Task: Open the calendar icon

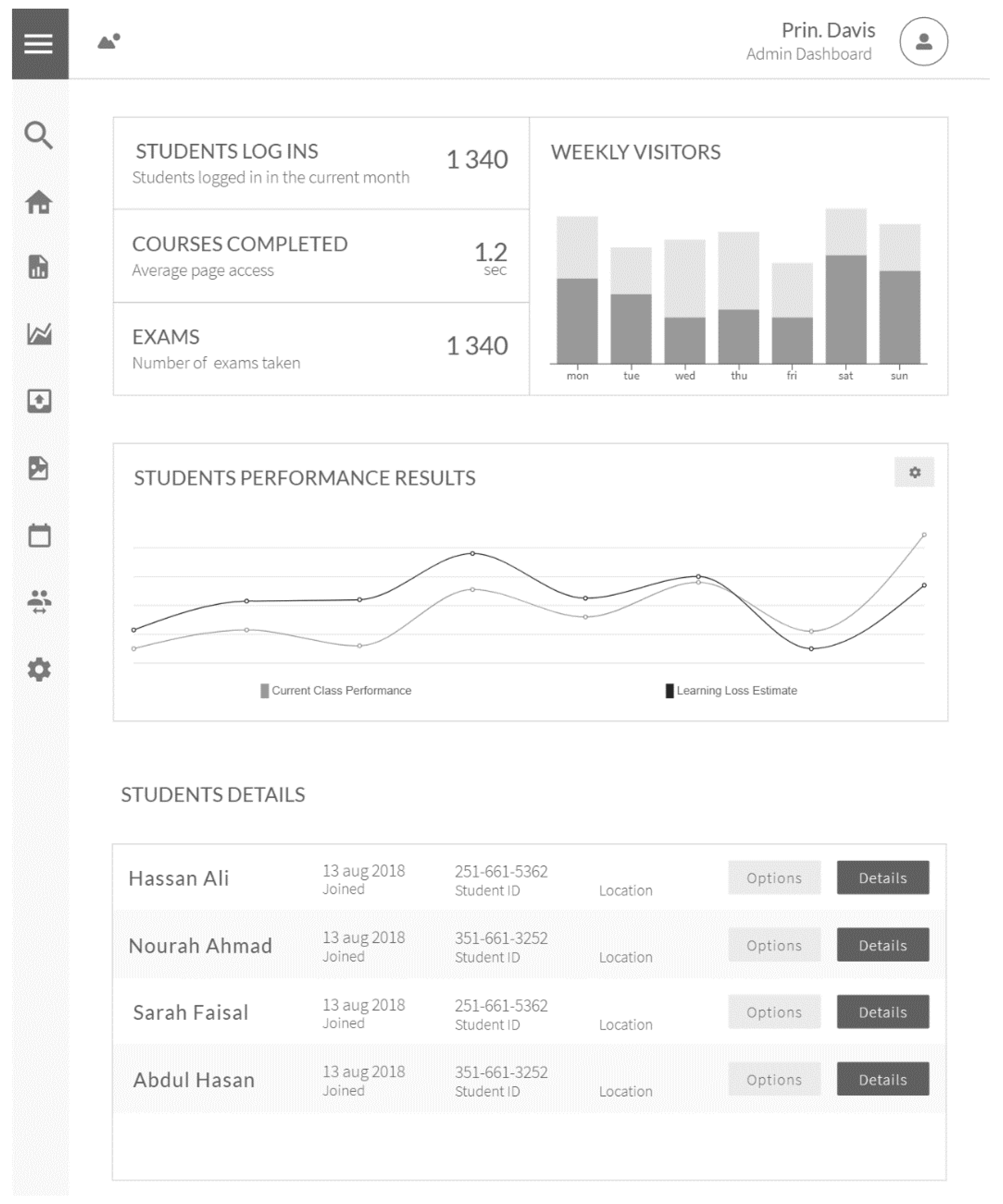Action: [39, 535]
